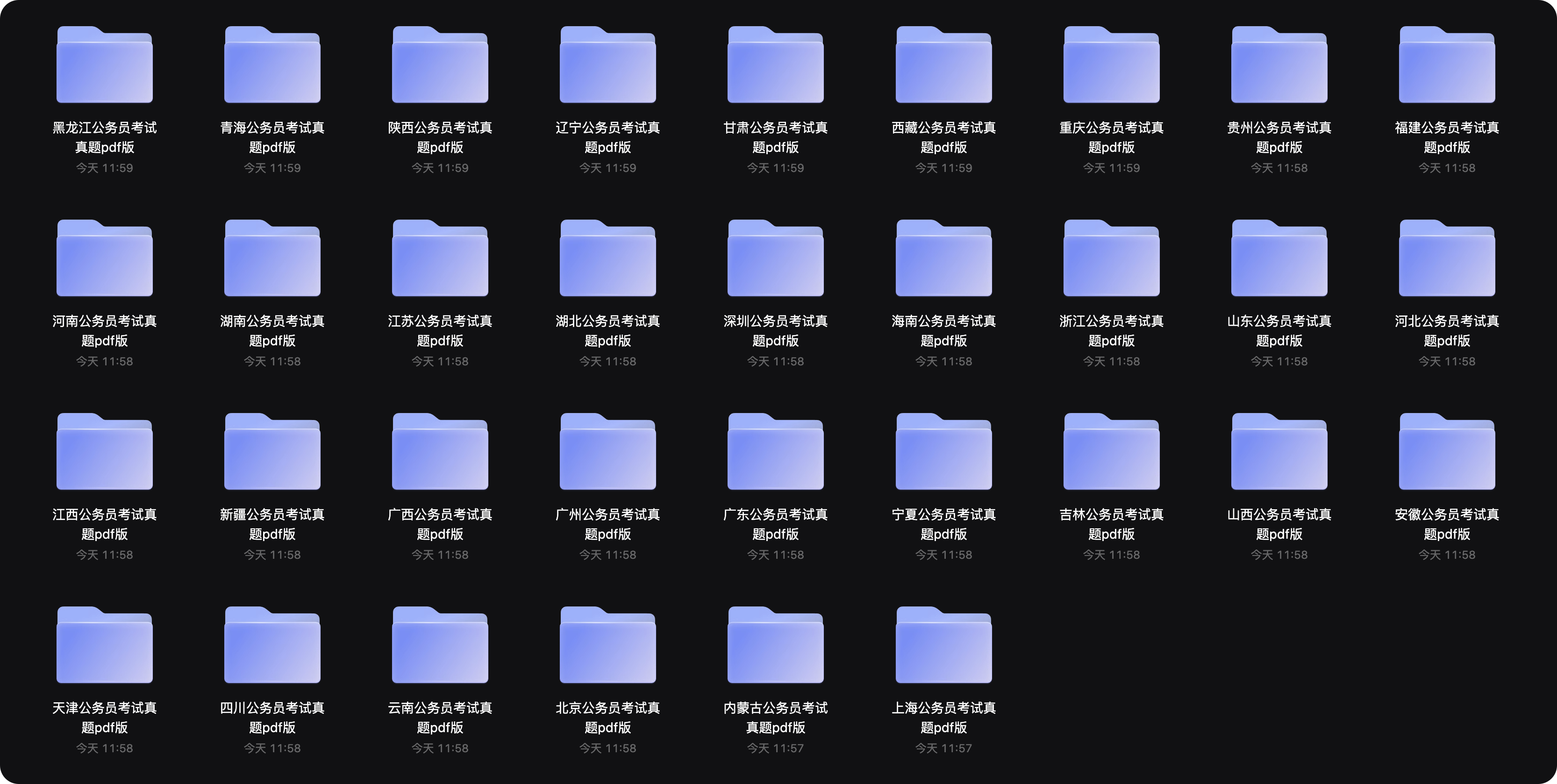This screenshot has height=784, width=1557.
Task: Click the 山东公务员考试真题pdf版 folder icon
Action: click(x=1279, y=258)
